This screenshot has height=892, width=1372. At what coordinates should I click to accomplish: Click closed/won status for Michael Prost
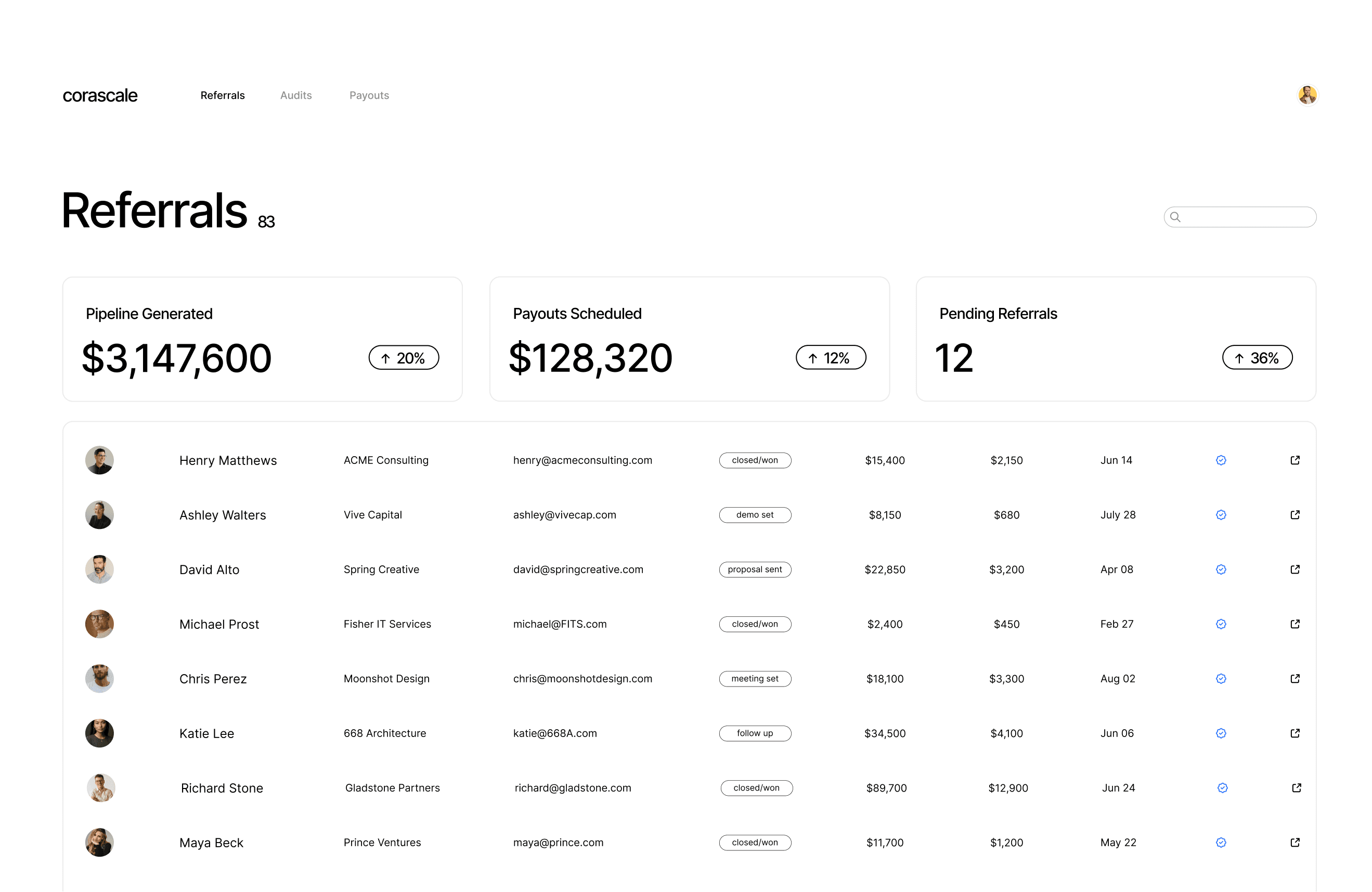click(755, 624)
